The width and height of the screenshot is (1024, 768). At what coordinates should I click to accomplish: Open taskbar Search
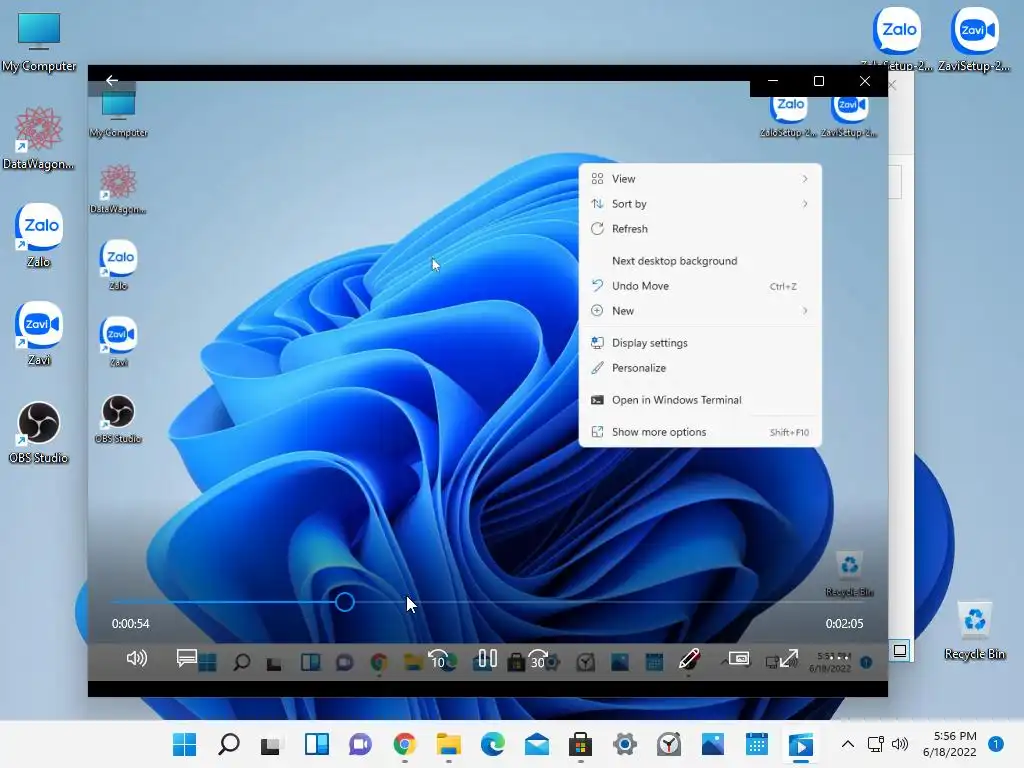[x=229, y=744]
